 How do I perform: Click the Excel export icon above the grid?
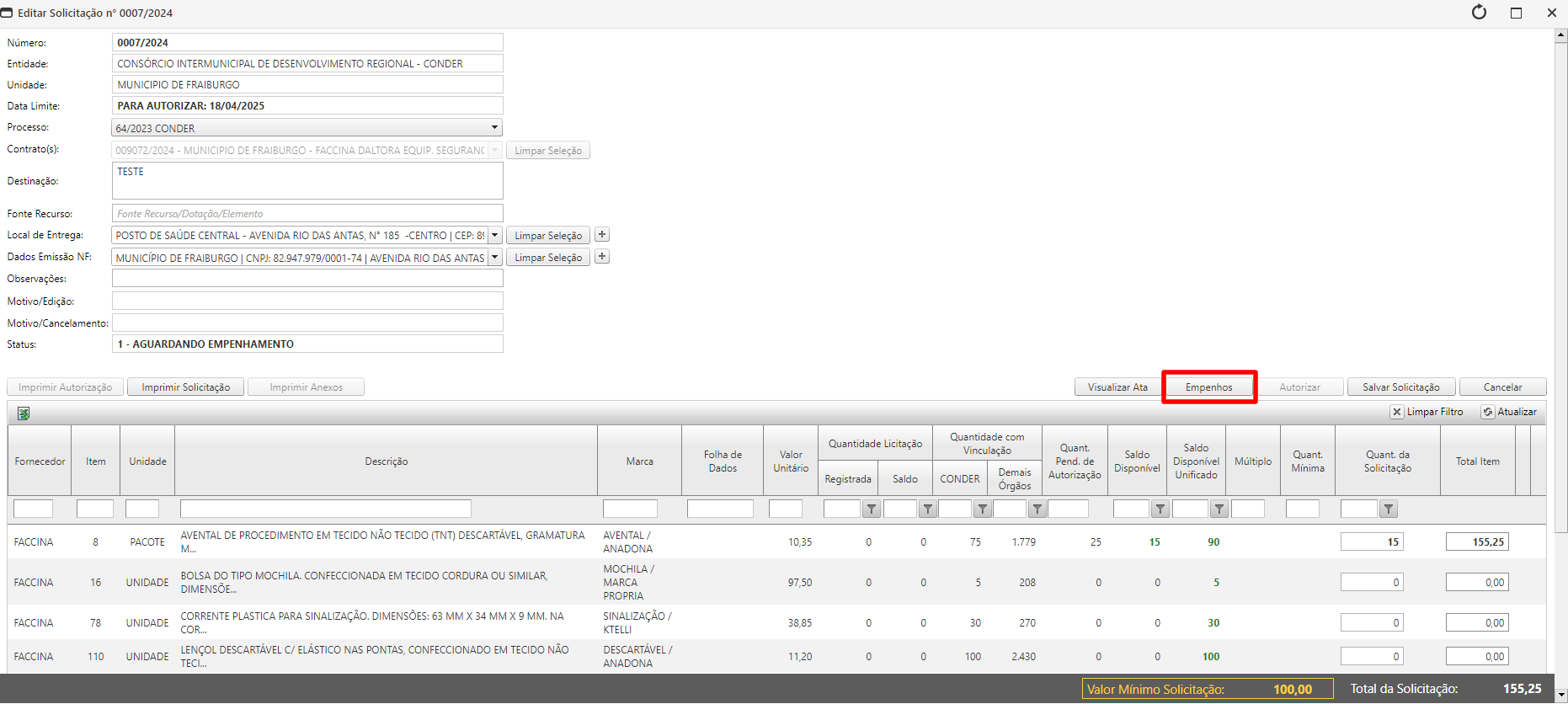click(x=24, y=413)
